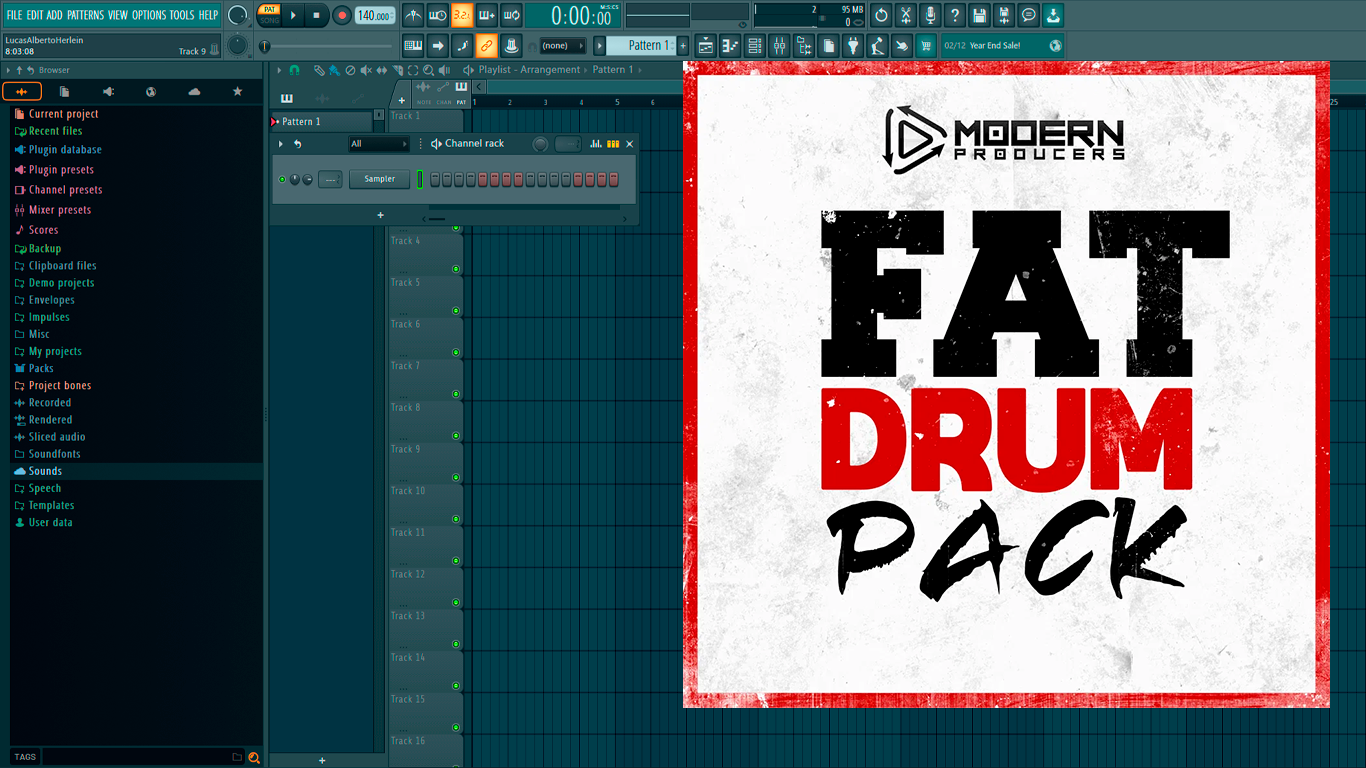Click the help question mark icon
Viewport: 1366px width, 768px height.
pyautogui.click(x=955, y=15)
